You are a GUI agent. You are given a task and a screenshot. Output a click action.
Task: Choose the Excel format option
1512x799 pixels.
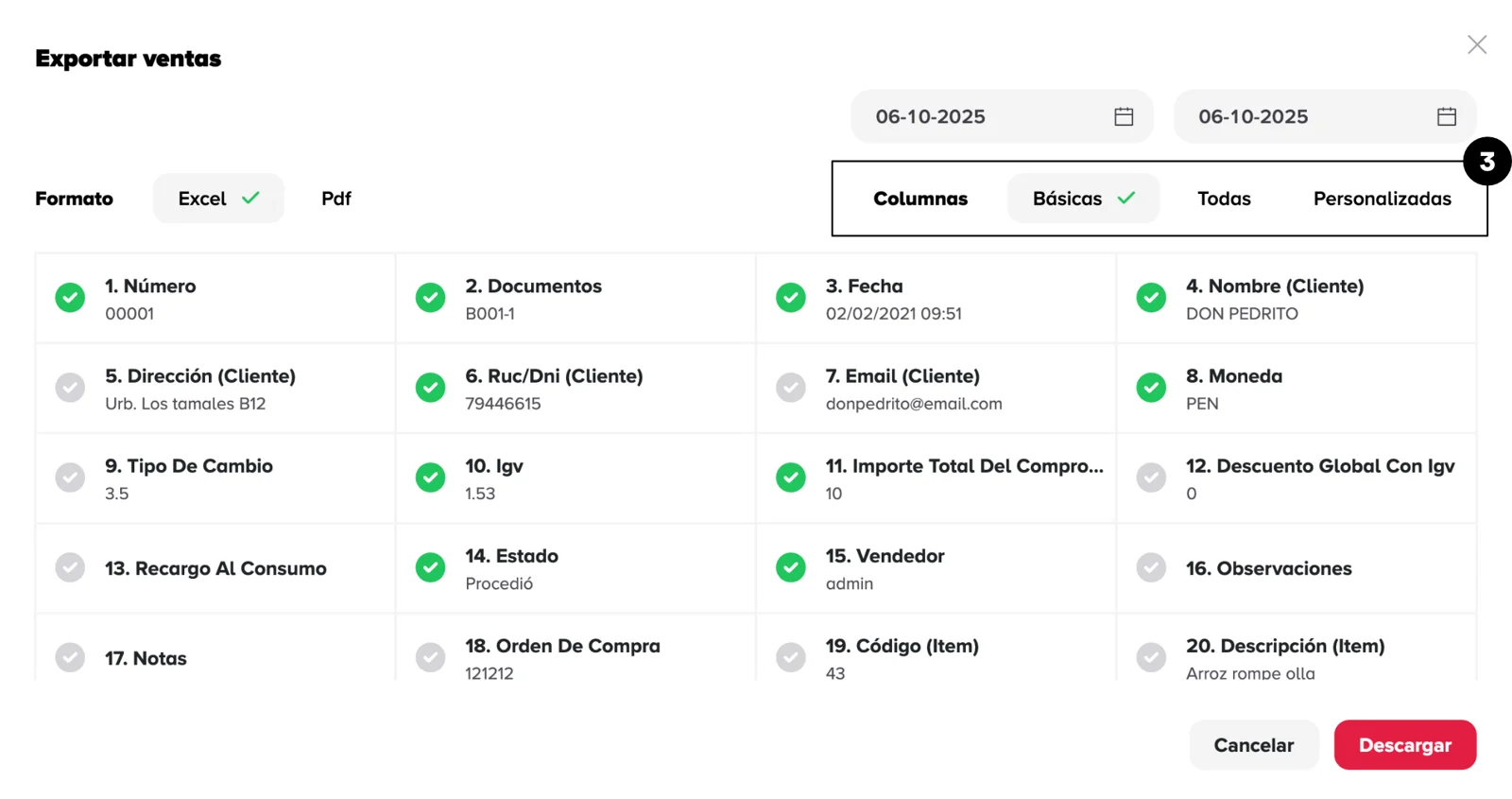coord(218,199)
